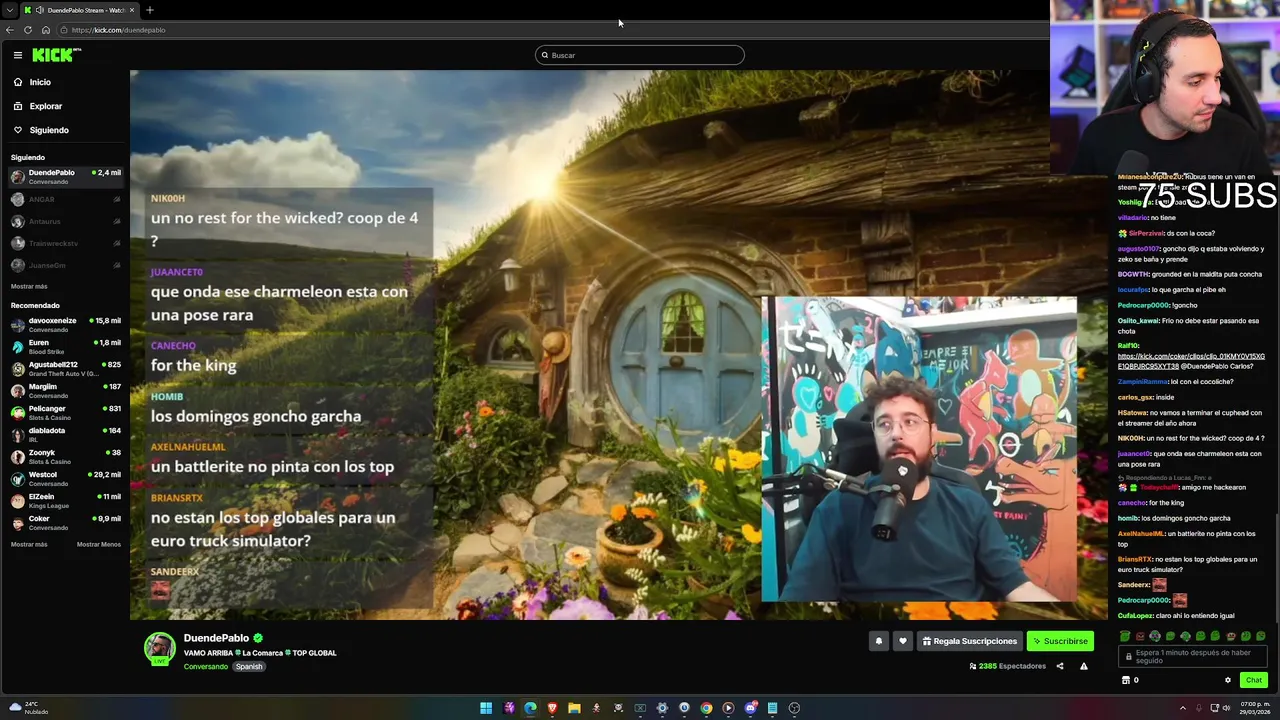1280x720 pixels.
Task: Open the offline Antaurus channel
Action: [x=65, y=221]
